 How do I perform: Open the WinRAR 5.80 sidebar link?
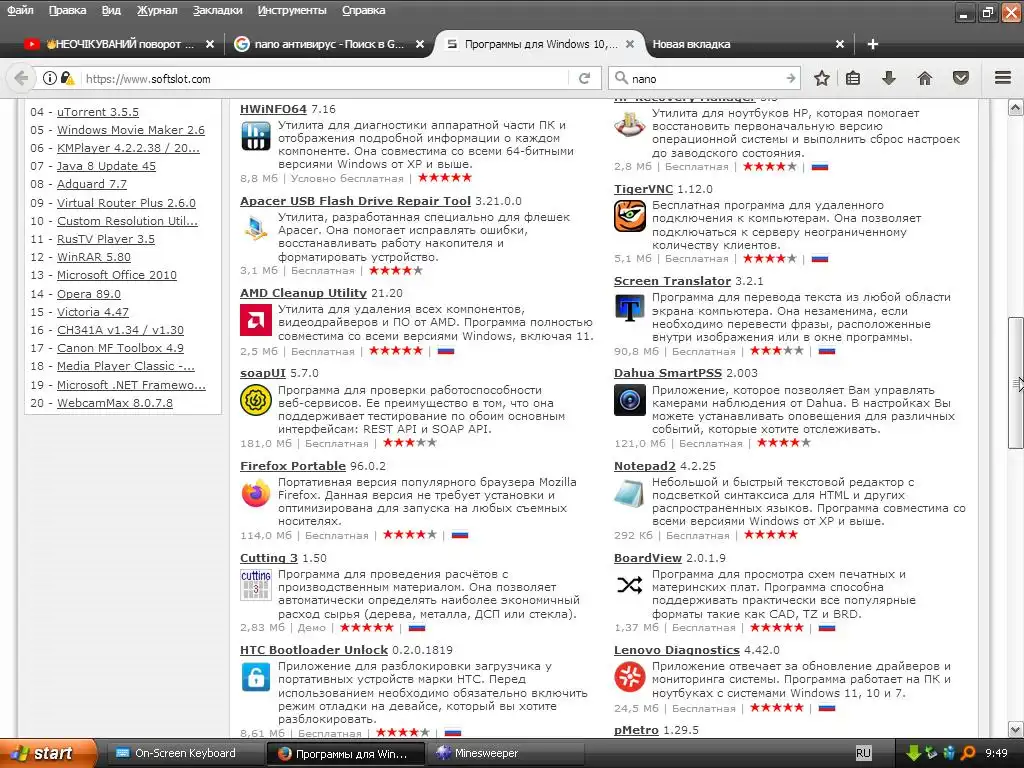point(93,257)
